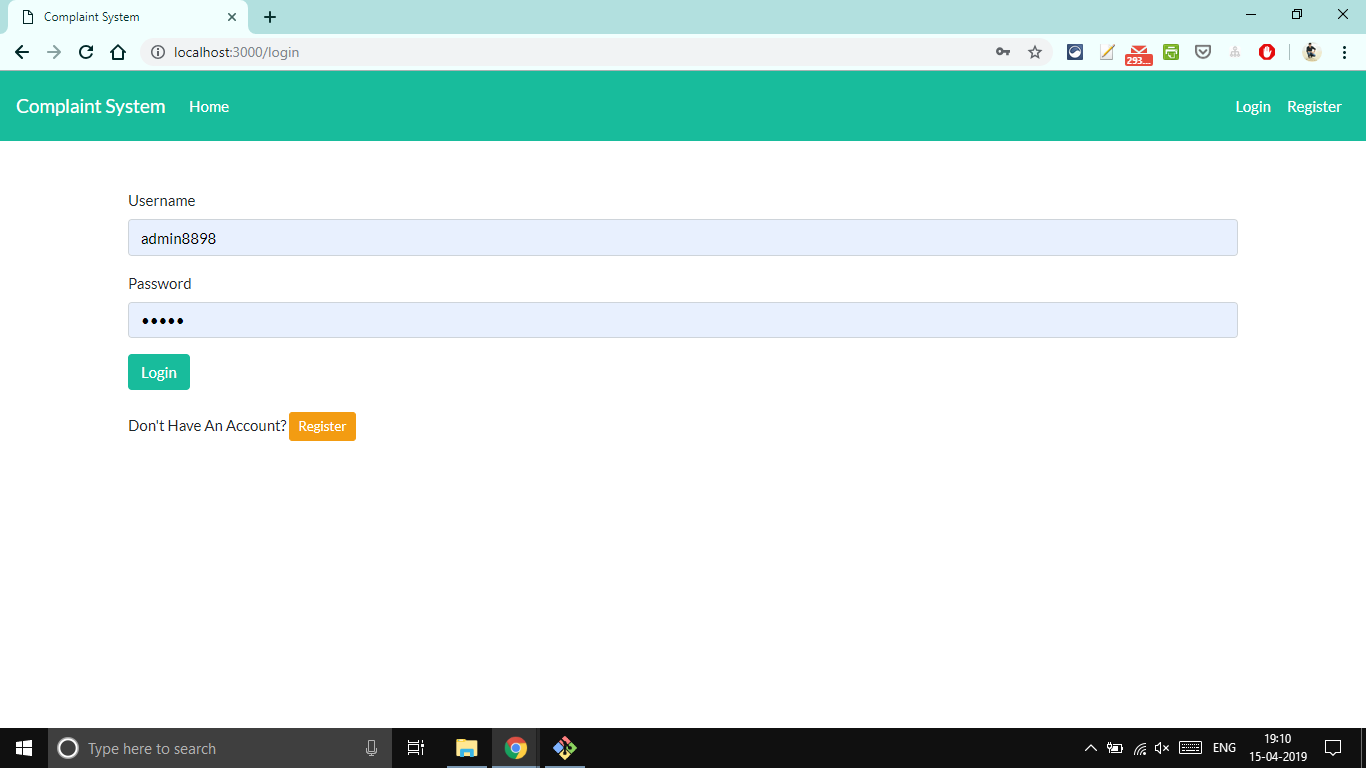Focus the Password input field
Viewport: 1366px width, 768px height.
tap(683, 320)
